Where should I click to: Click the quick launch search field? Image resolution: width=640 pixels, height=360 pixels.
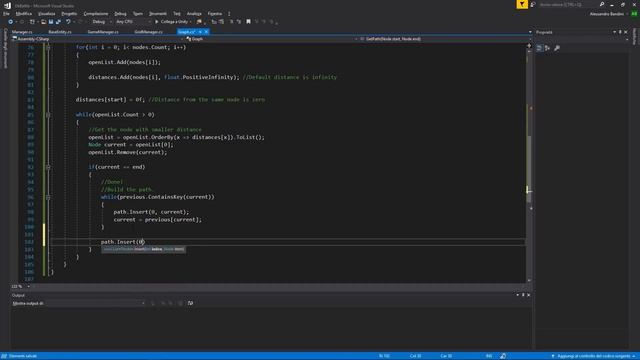coord(567,4)
